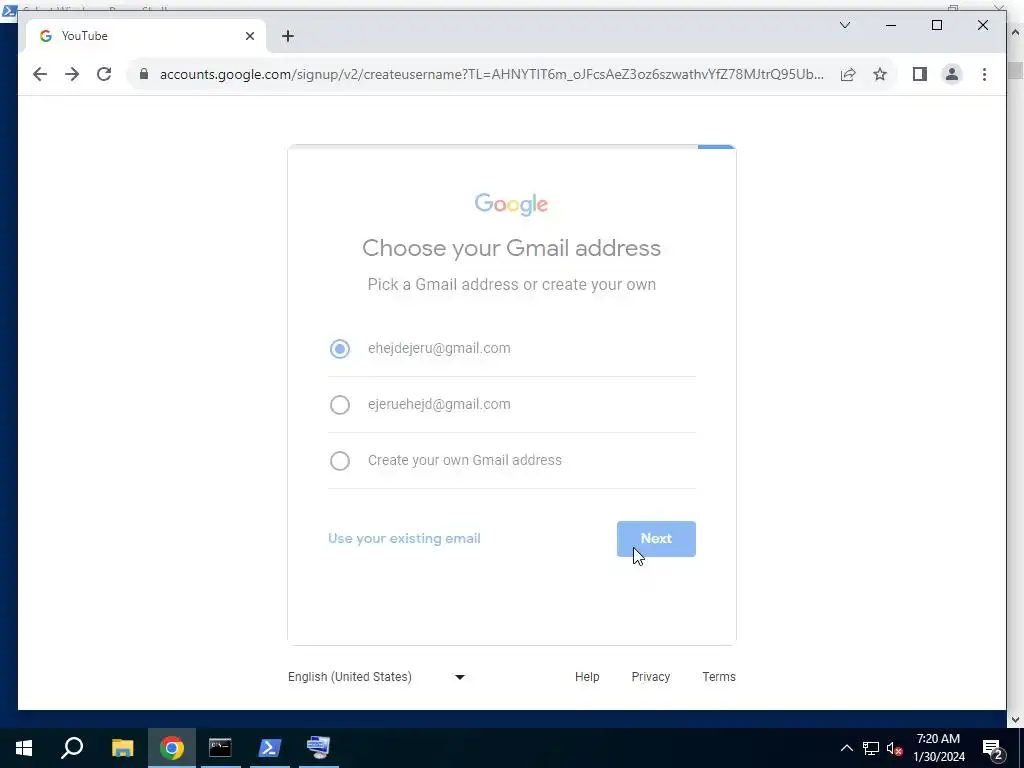This screenshot has width=1024, height=768.
Task: Open PowerShell from the taskbar
Action: 270,748
